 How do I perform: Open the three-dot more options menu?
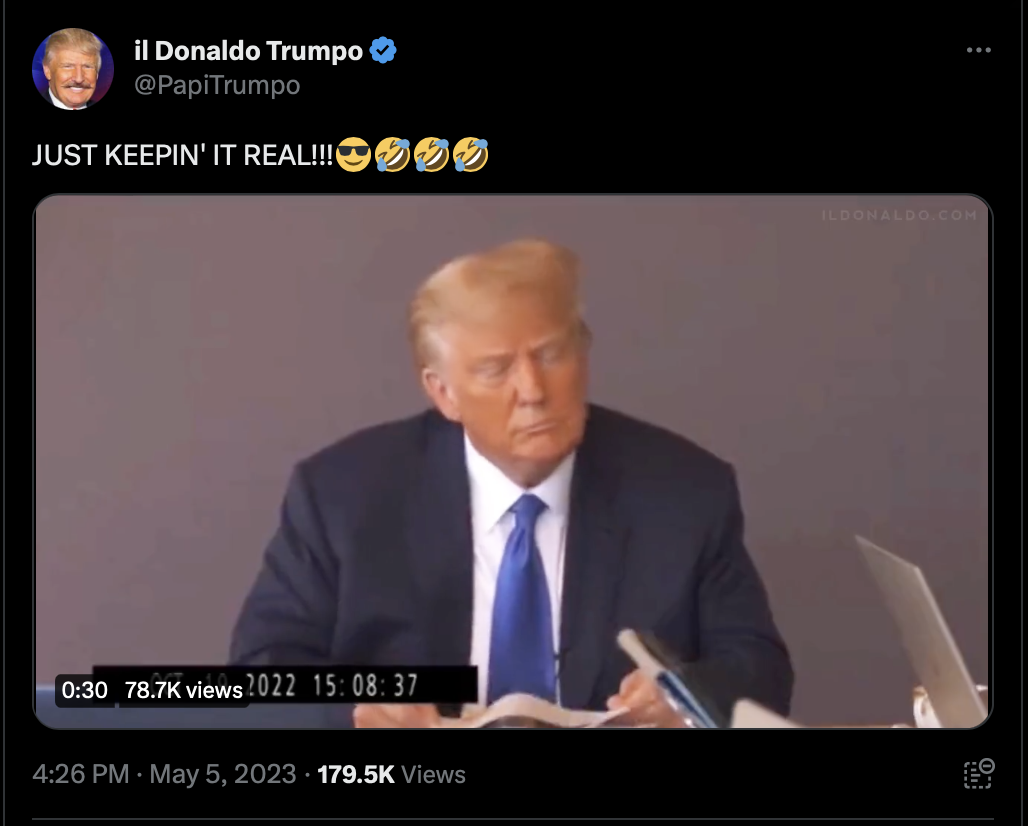978,50
